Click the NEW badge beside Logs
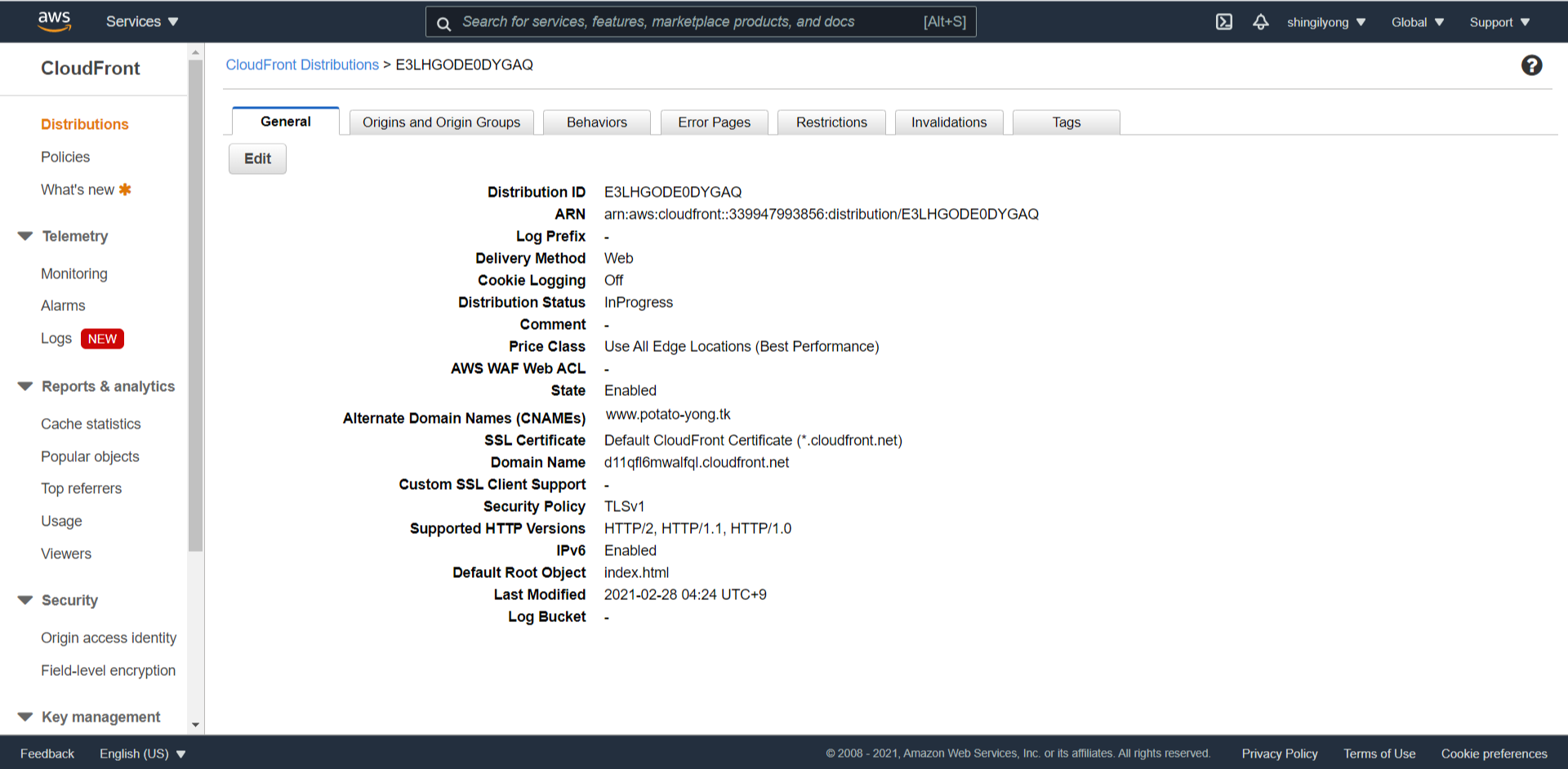The width and height of the screenshot is (1568, 769). pyautogui.click(x=102, y=339)
